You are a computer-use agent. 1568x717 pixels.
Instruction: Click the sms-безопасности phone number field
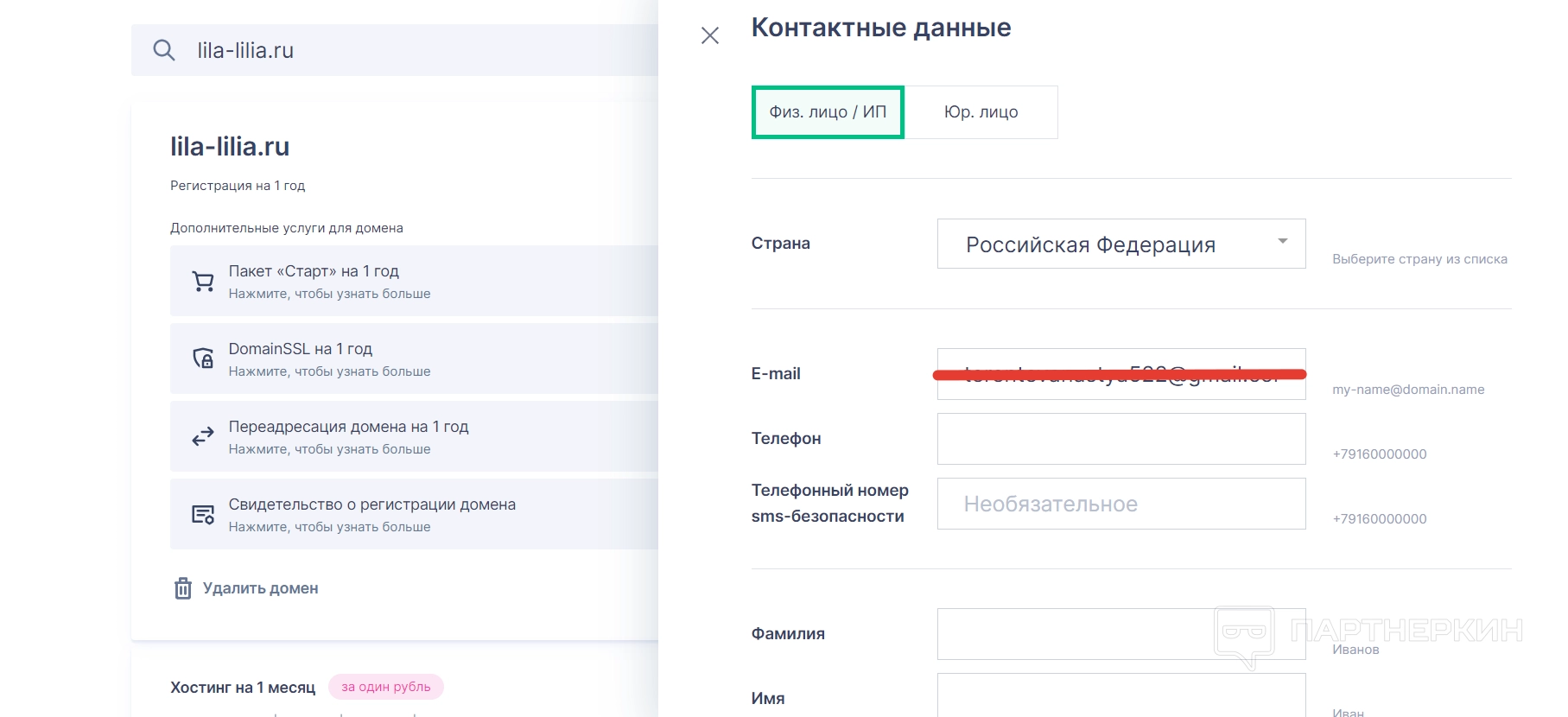[x=1120, y=504]
